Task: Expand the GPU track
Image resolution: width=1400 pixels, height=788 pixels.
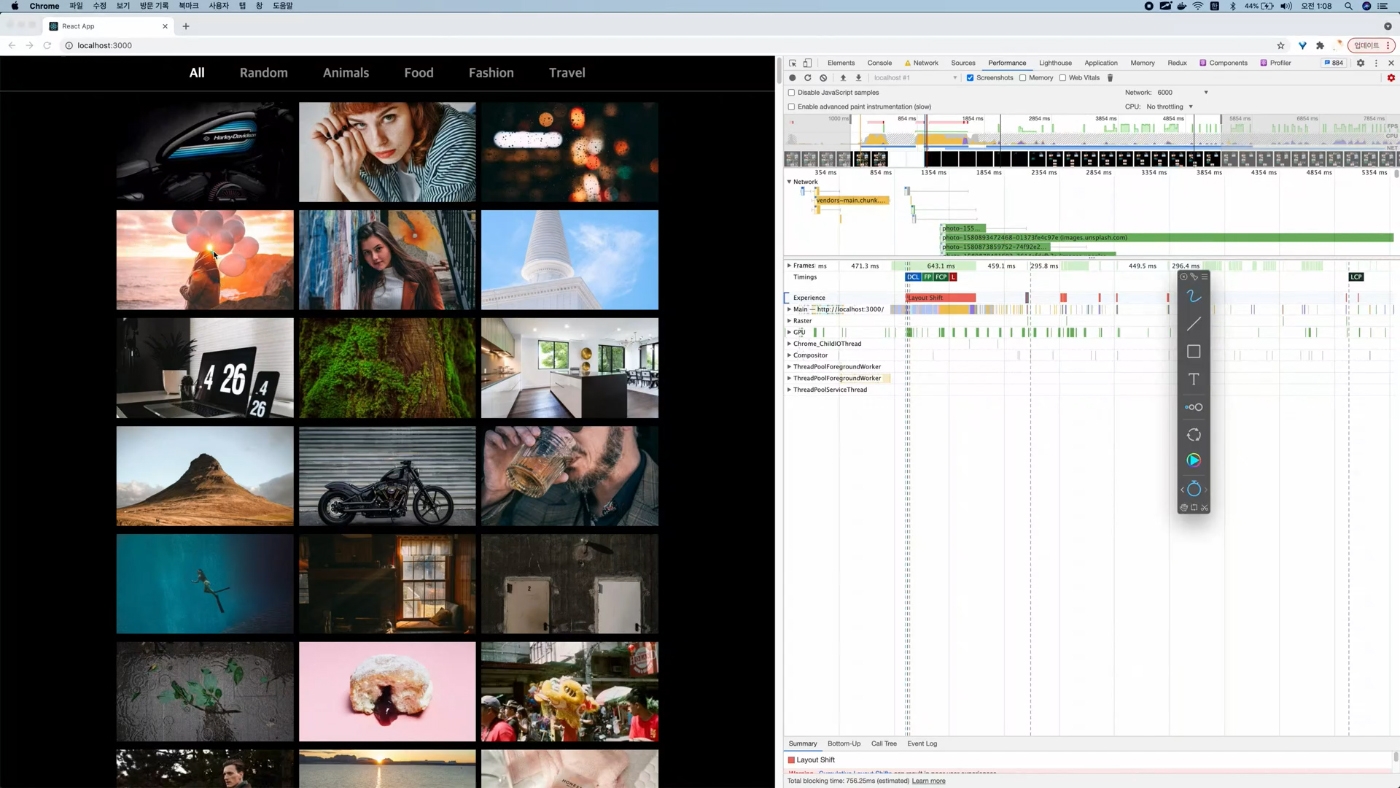Action: [x=789, y=332]
